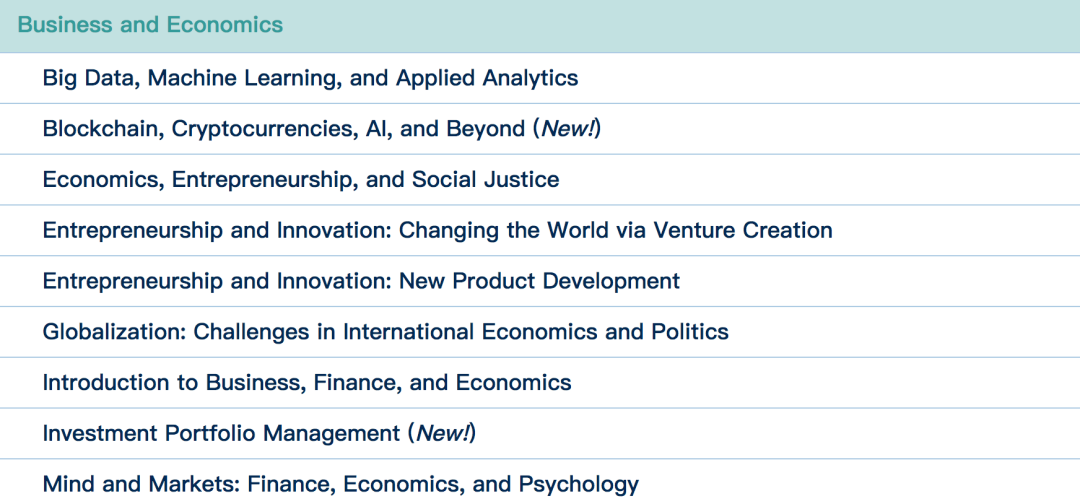Pick the Social Justice economics course
This screenshot has width=1080, height=504.
485,180
